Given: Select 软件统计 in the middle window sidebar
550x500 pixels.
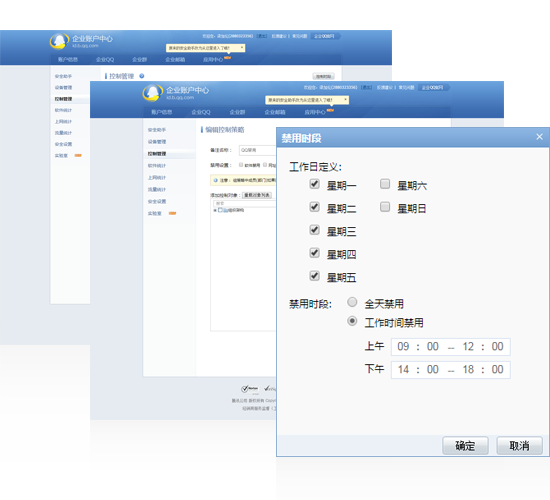Looking at the screenshot, I should (157, 166).
